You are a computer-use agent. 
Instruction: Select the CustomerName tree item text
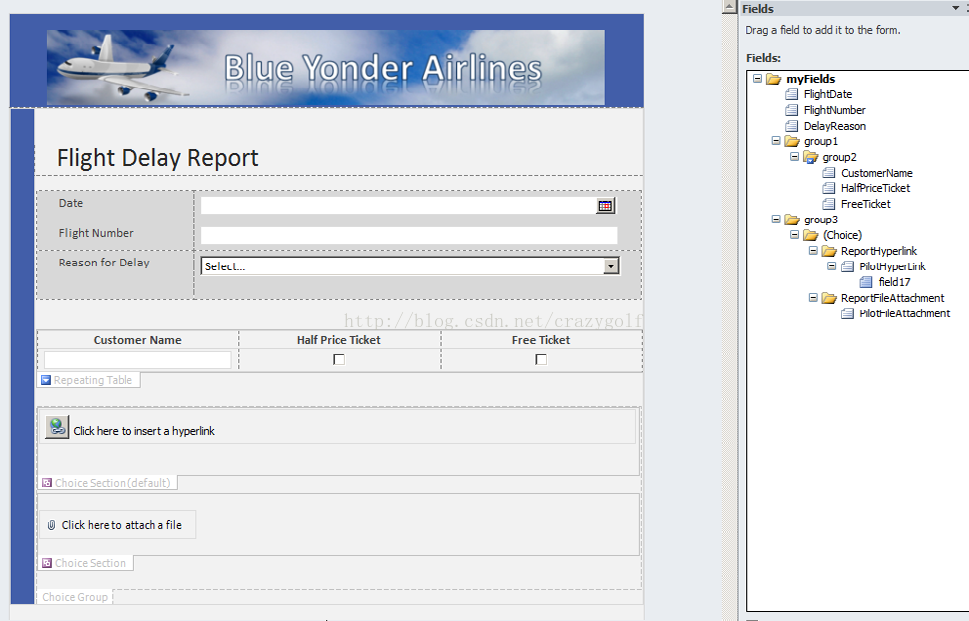point(876,173)
